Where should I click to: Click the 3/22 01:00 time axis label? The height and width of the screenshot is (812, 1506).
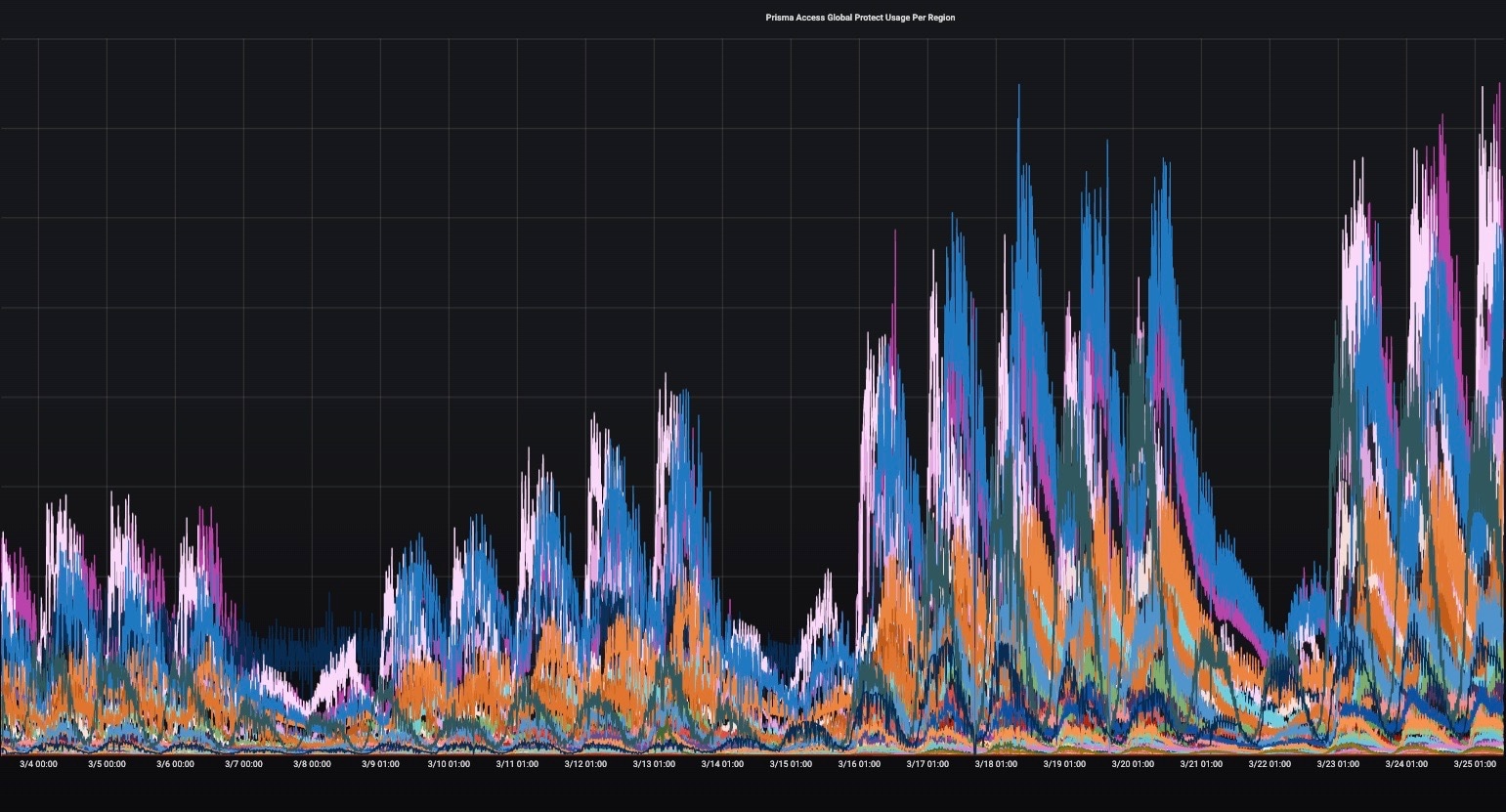tap(1269, 764)
